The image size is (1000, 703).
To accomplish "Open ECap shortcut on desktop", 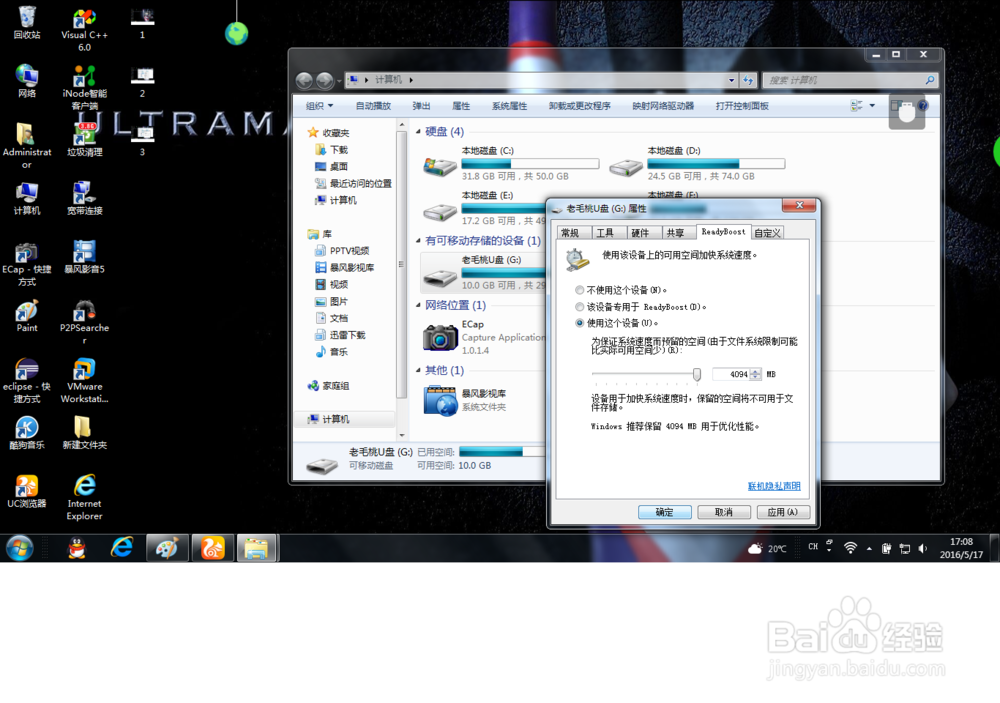I will click(x=27, y=263).
